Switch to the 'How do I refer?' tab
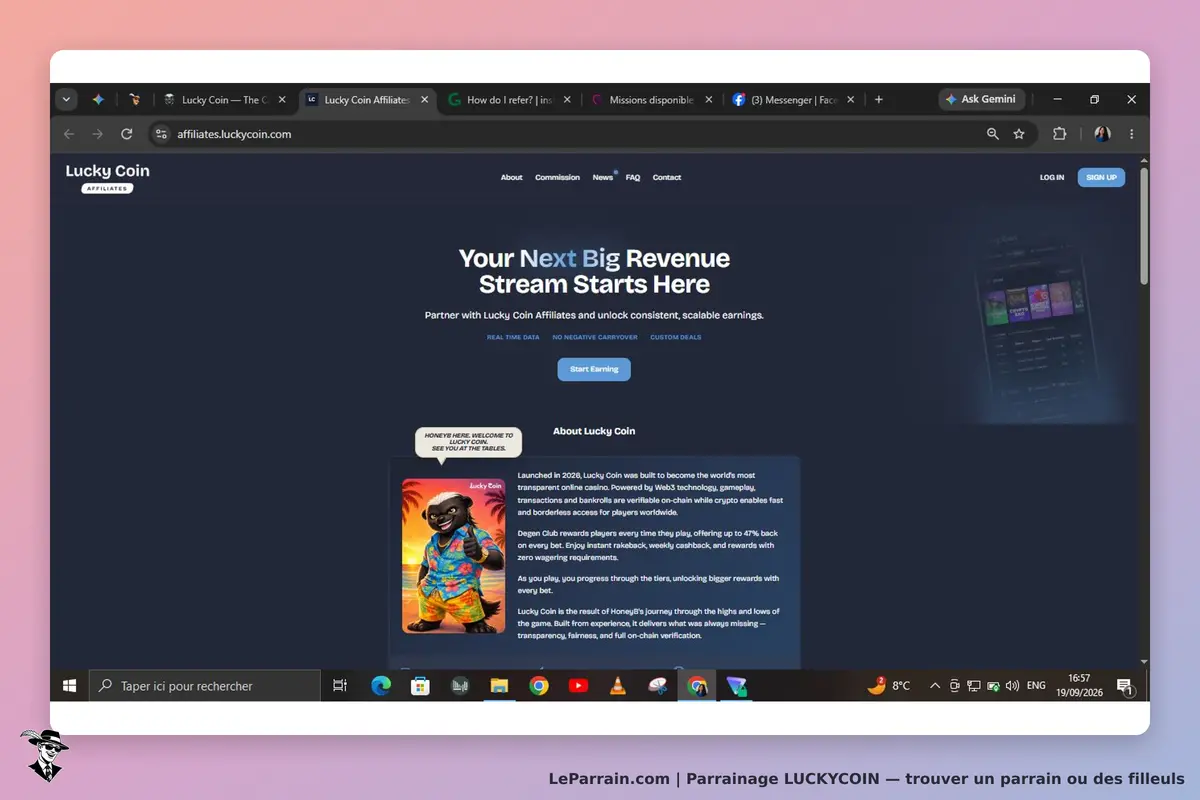 [511, 100]
